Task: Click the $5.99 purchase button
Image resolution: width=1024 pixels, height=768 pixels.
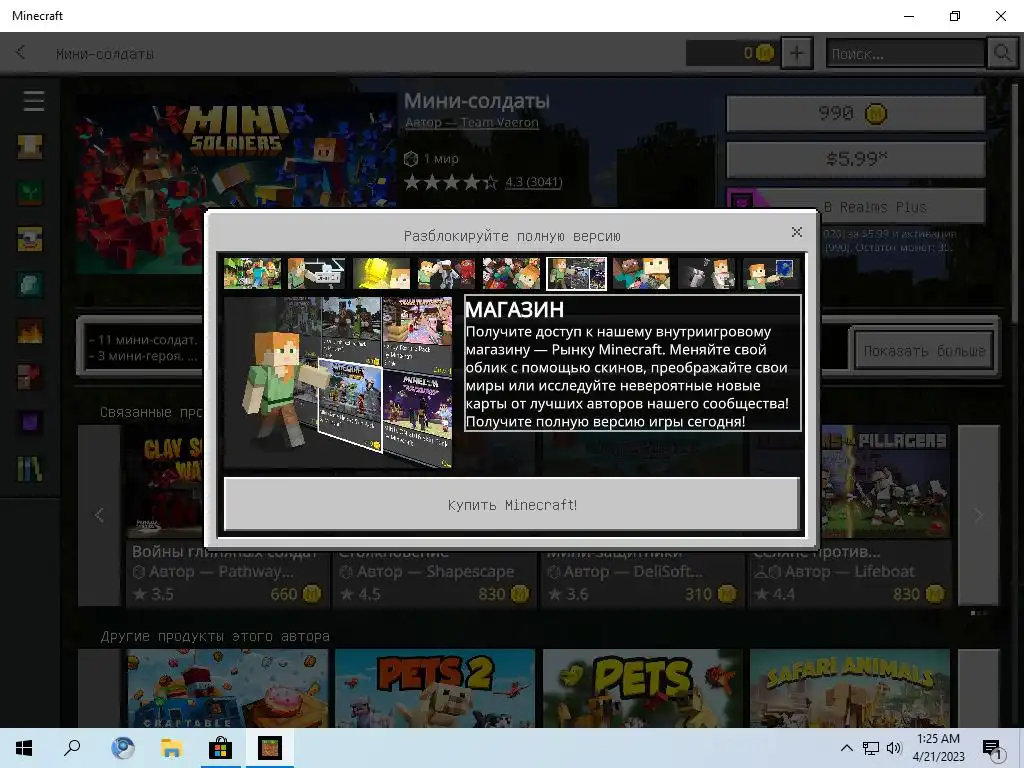Action: [x=856, y=159]
